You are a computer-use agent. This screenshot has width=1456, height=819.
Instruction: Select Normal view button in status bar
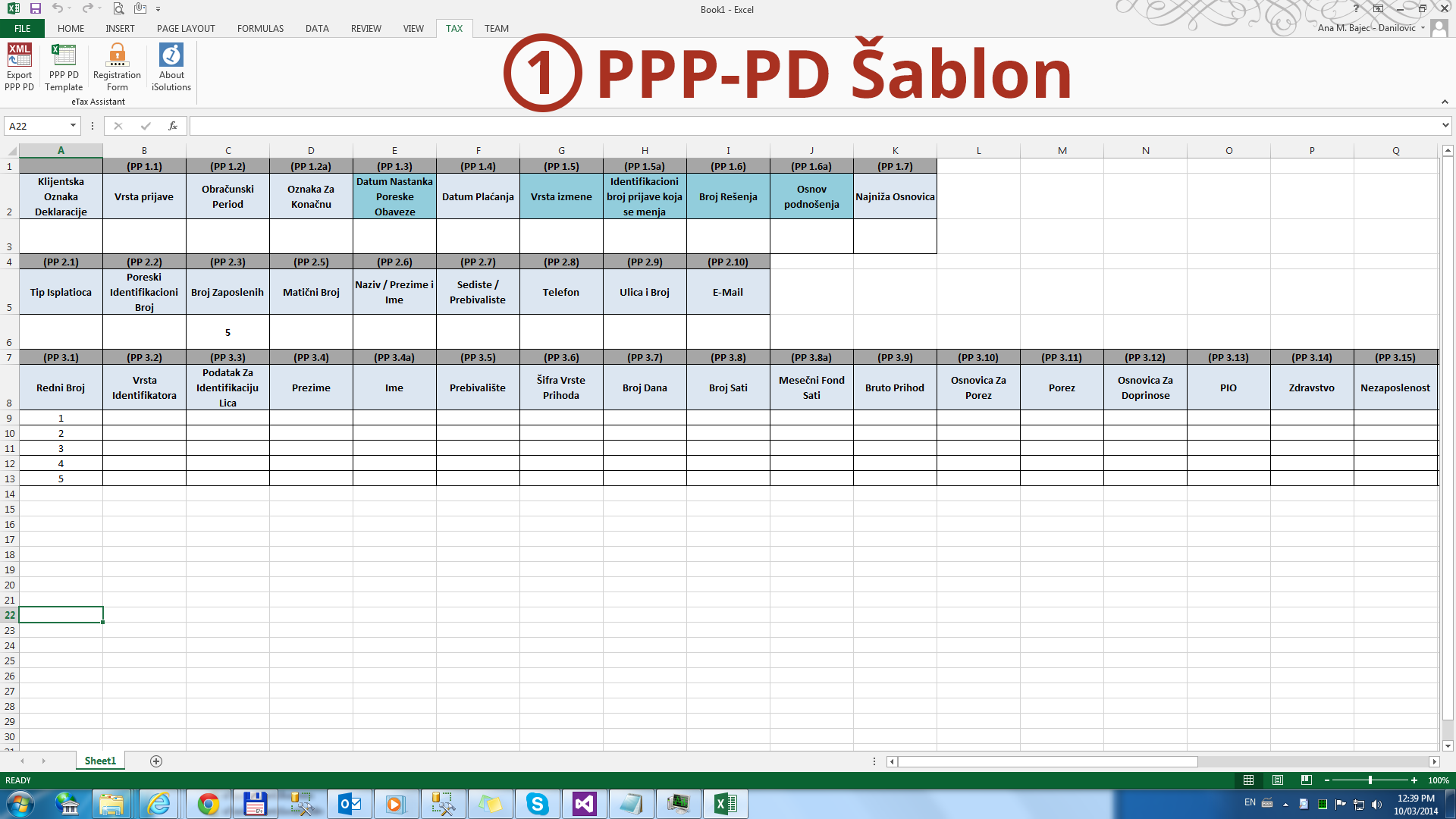1249,780
